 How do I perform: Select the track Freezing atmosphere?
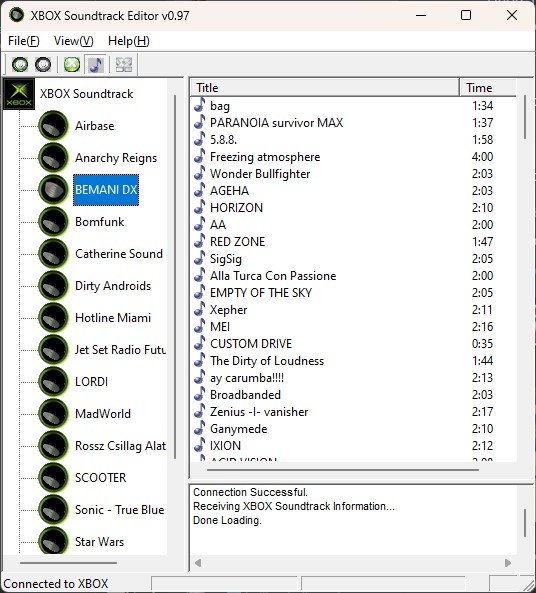point(265,157)
